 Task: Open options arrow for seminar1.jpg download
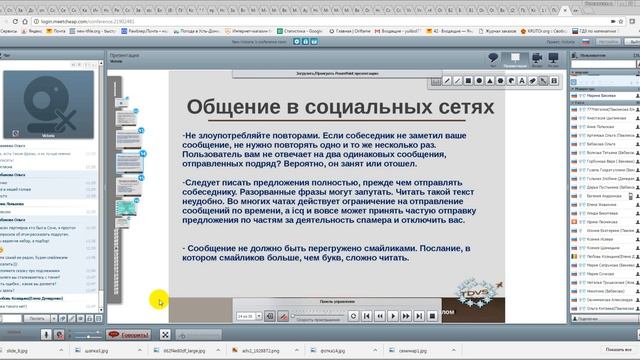tap(453, 350)
